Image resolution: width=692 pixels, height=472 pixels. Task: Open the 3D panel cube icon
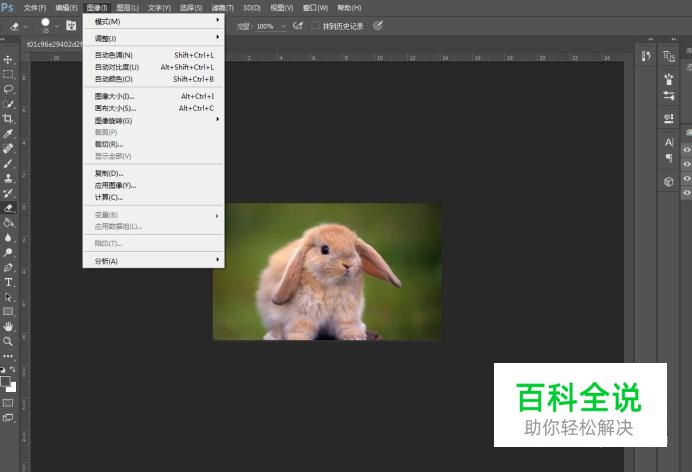coord(669,182)
